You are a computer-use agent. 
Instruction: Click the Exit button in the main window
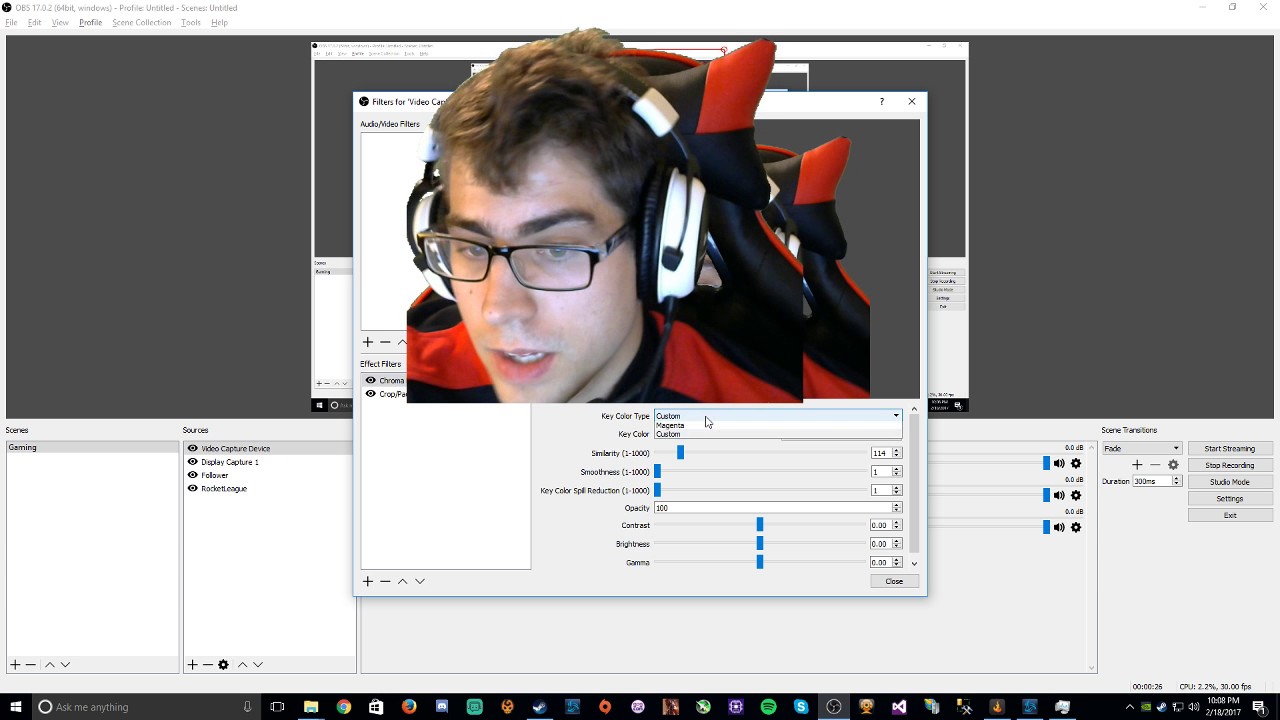coord(1230,515)
